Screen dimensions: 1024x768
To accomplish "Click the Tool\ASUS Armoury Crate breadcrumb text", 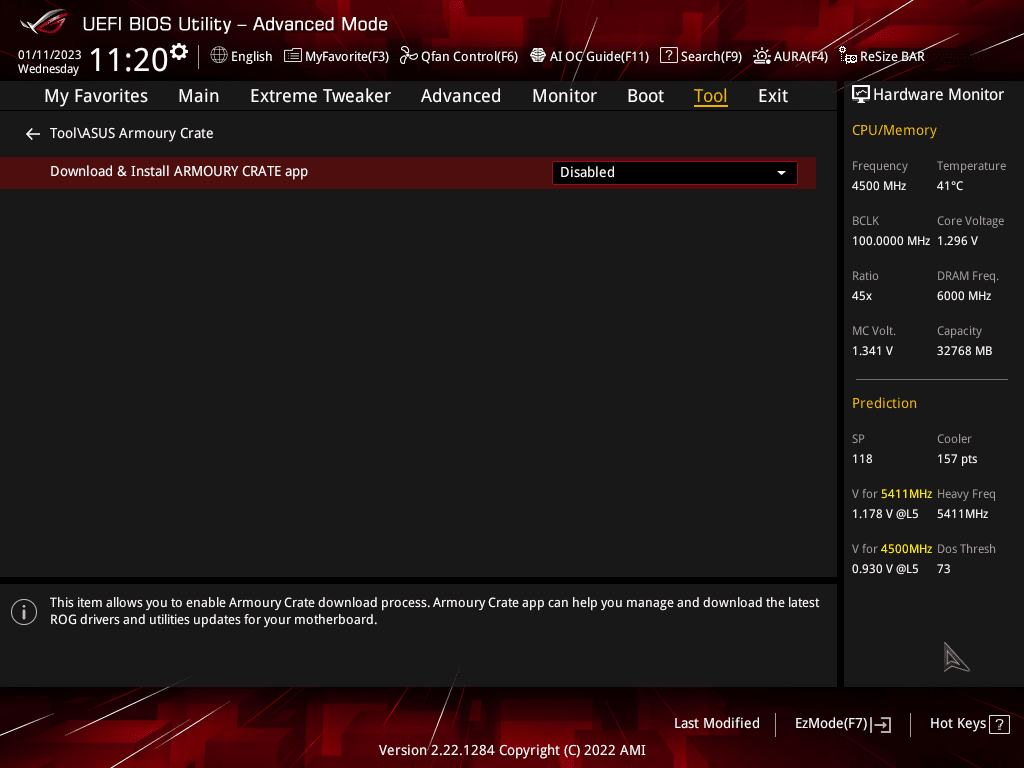I will [x=131, y=133].
